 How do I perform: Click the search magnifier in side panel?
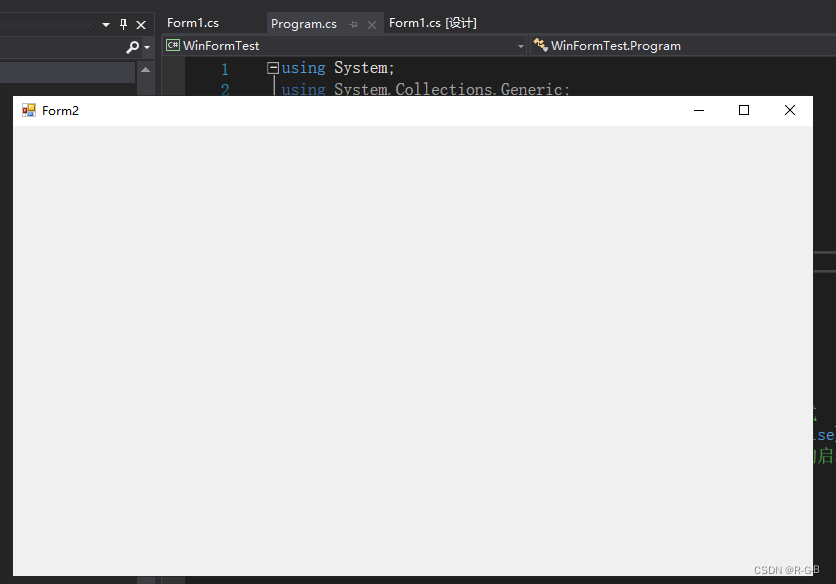coord(132,47)
